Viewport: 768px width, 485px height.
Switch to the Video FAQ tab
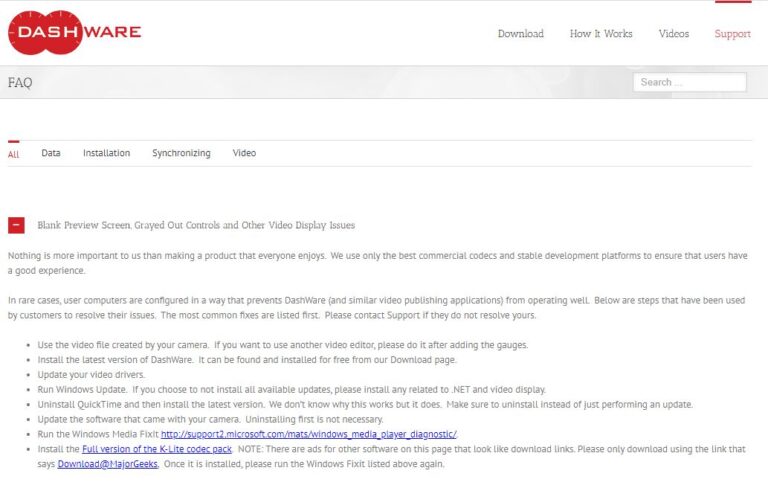point(244,153)
